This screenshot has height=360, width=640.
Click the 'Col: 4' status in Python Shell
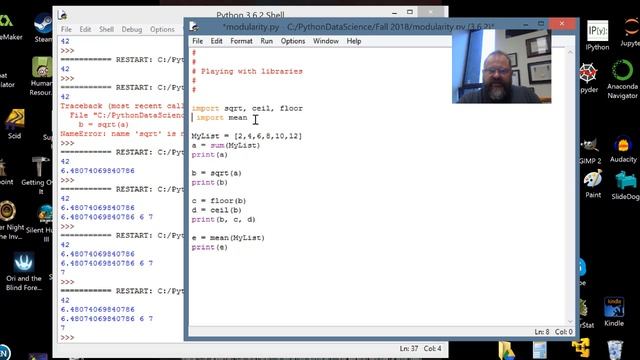[433, 349]
